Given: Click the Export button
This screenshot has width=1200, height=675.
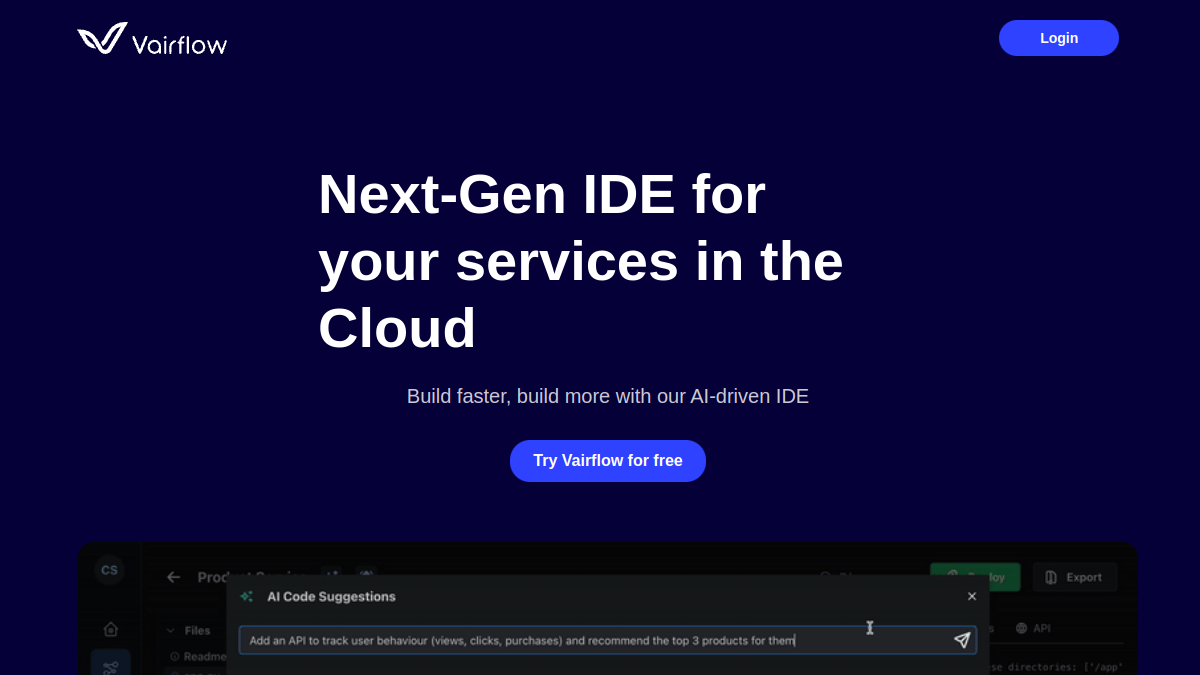Looking at the screenshot, I should pos(1075,577).
